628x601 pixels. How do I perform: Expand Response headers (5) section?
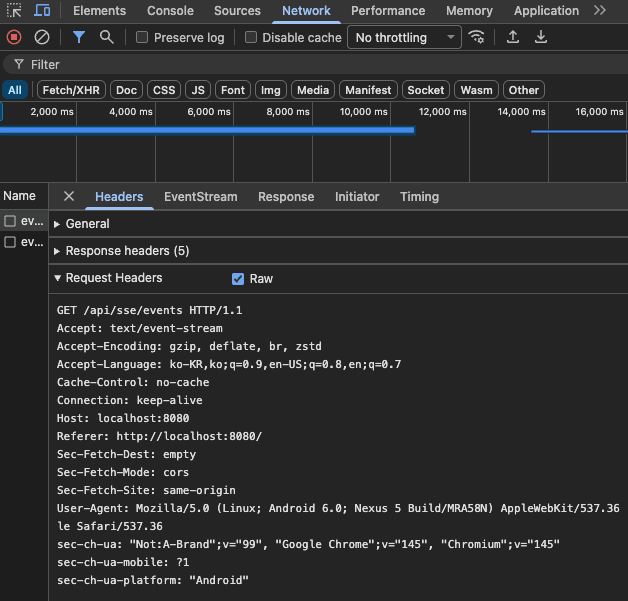click(x=126, y=251)
